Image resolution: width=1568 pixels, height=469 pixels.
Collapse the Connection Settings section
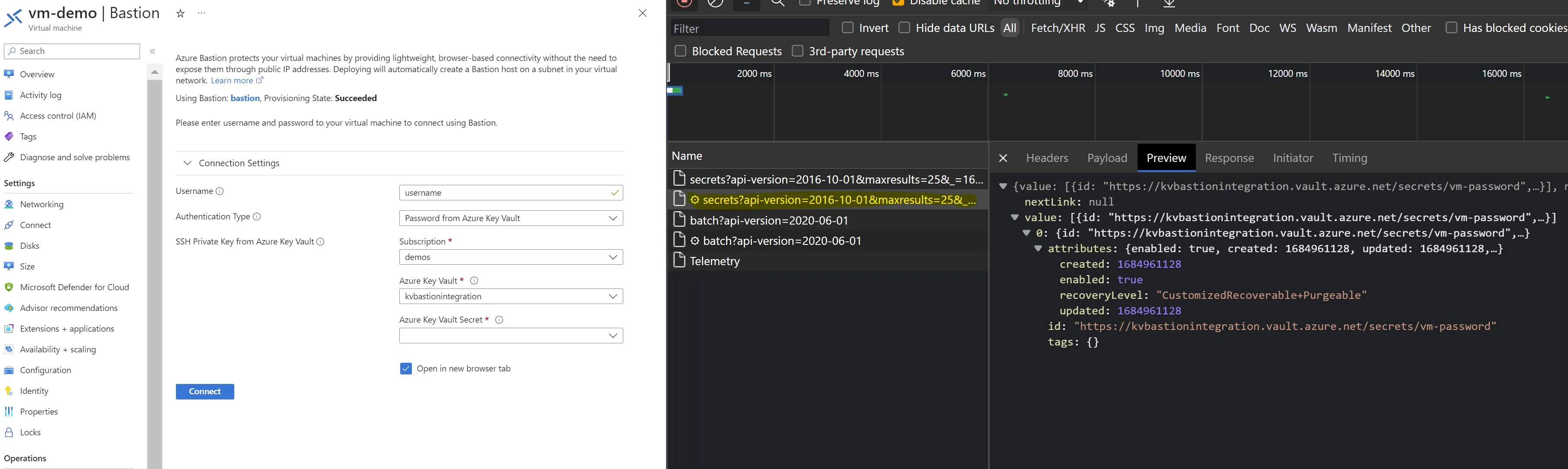pyautogui.click(x=188, y=163)
